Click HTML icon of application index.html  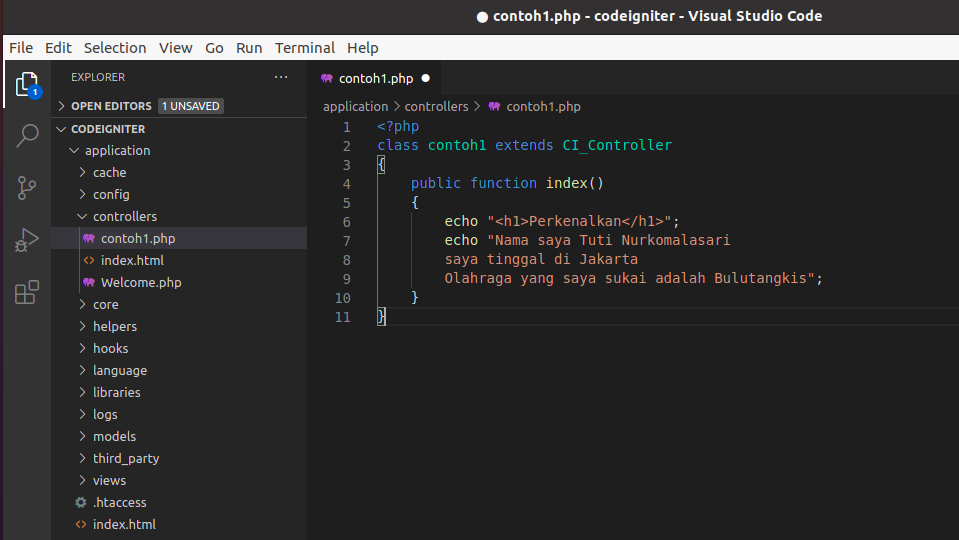point(81,525)
